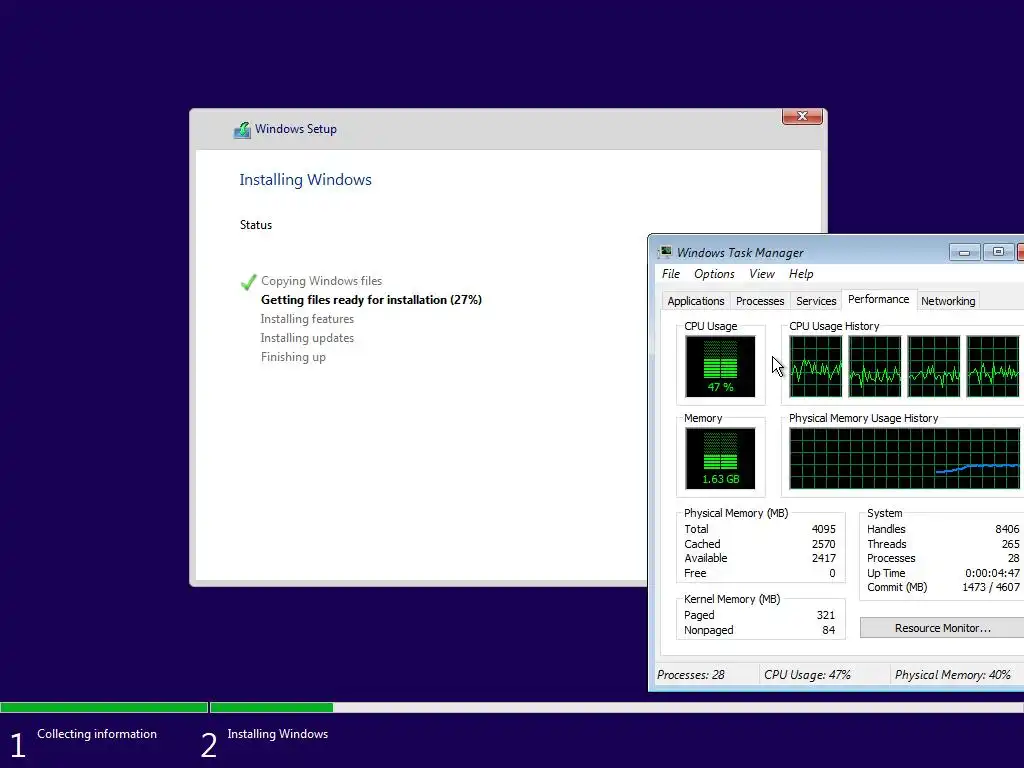This screenshot has height=768, width=1024.
Task: Click 'Physical Memory: 40%' in the status bar
Action: pyautogui.click(x=952, y=675)
